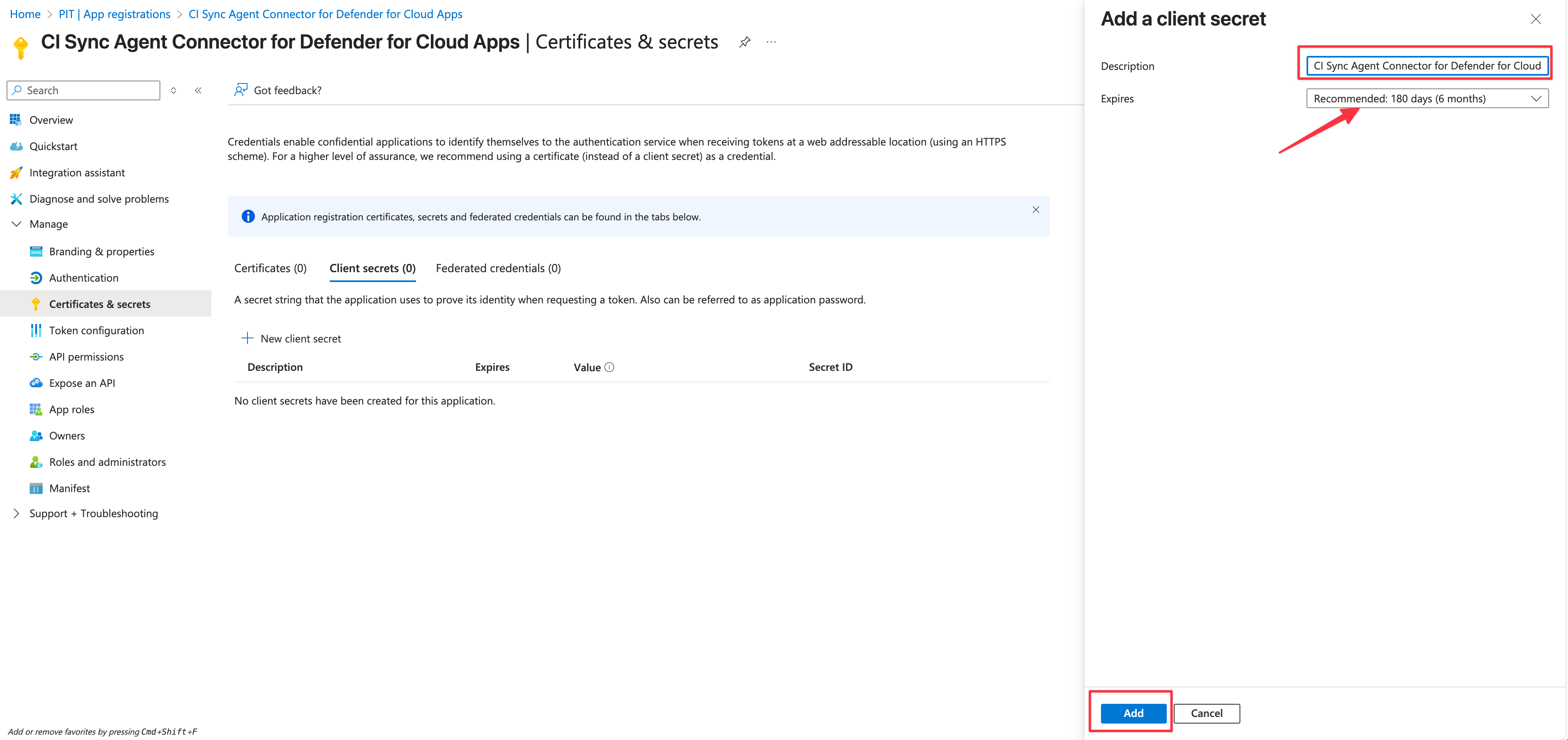Image resolution: width=1568 pixels, height=740 pixels.
Task: Click the Description column header
Action: coord(275,367)
